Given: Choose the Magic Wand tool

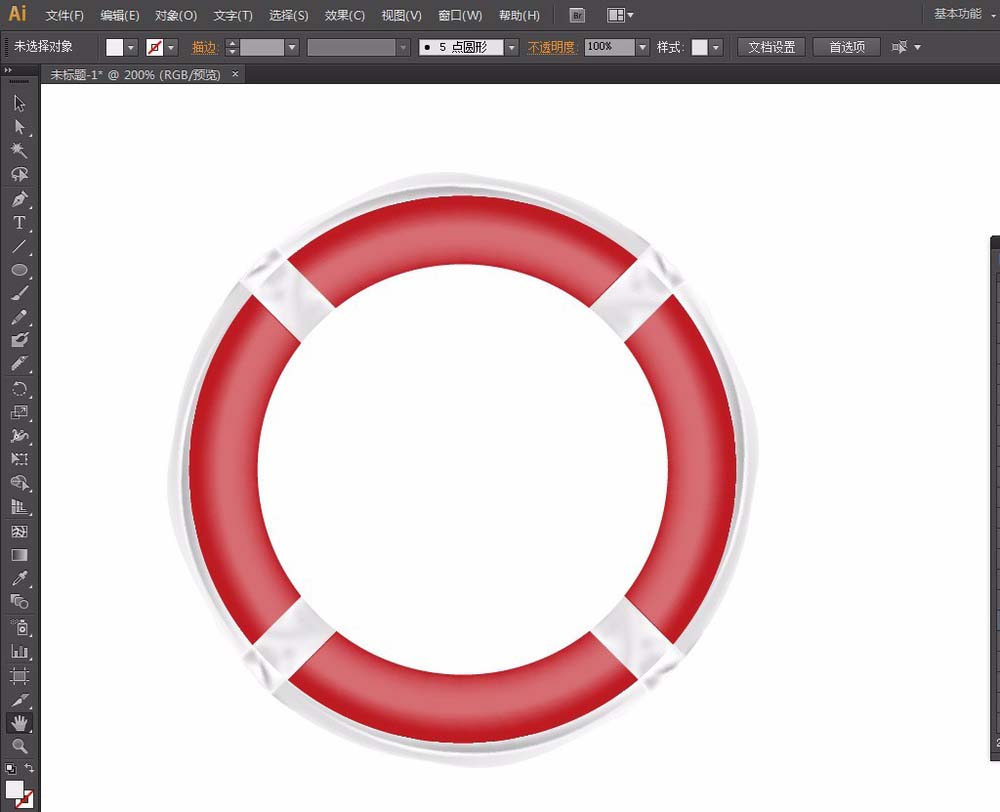Looking at the screenshot, I should point(19,150).
